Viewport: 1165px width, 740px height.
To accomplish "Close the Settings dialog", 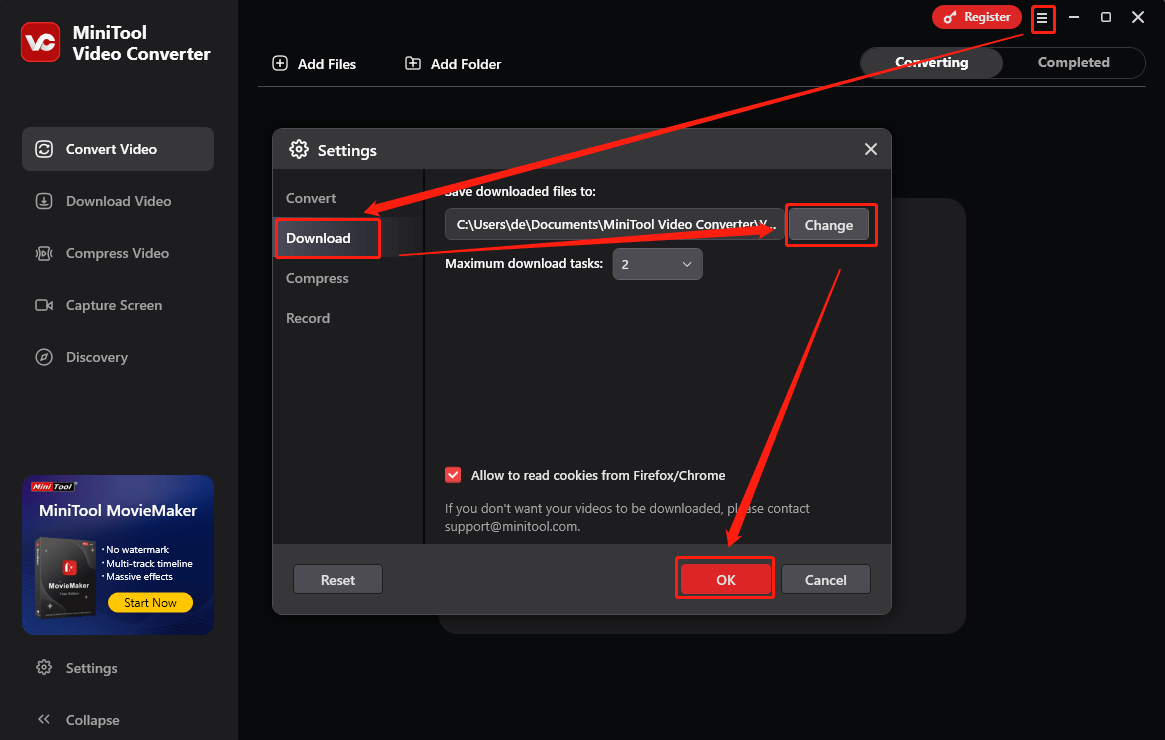I will (x=871, y=149).
